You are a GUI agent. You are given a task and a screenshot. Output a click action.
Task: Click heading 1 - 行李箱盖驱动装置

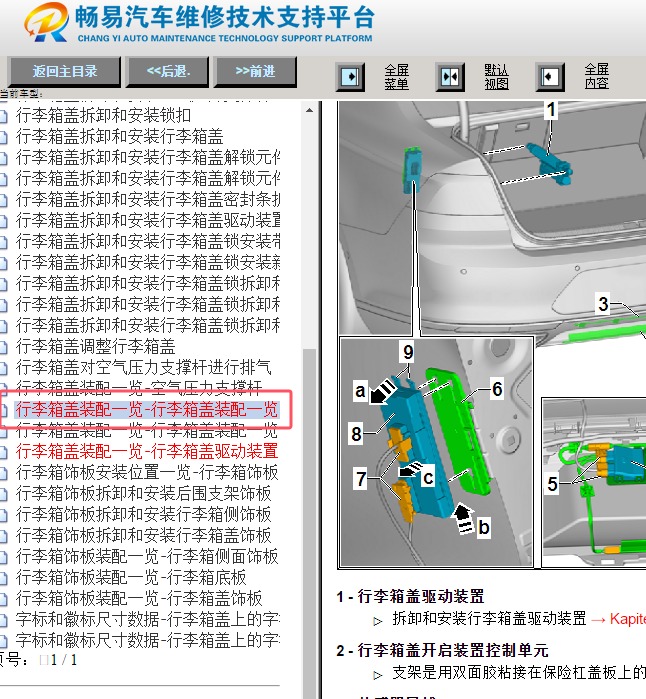410,596
